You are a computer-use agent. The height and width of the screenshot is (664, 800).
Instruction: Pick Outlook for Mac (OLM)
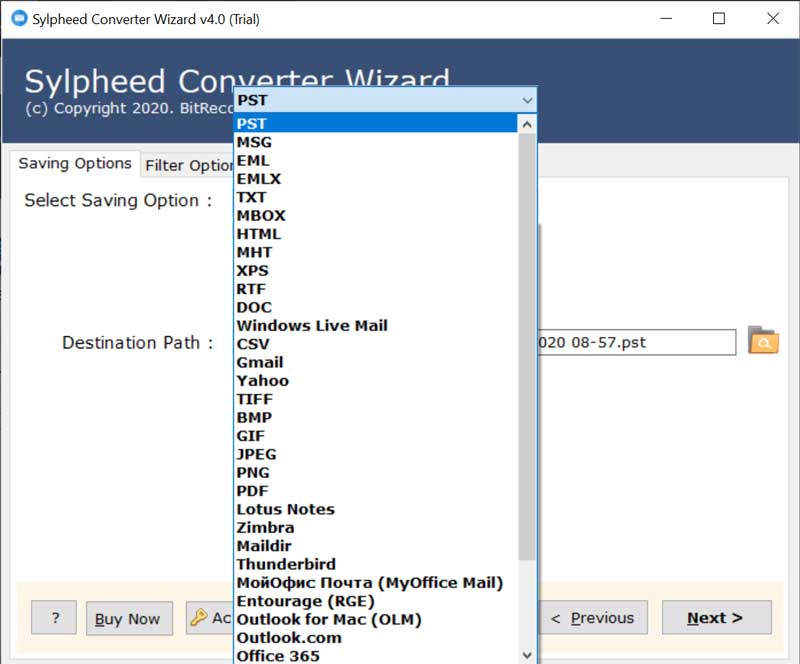click(376, 620)
